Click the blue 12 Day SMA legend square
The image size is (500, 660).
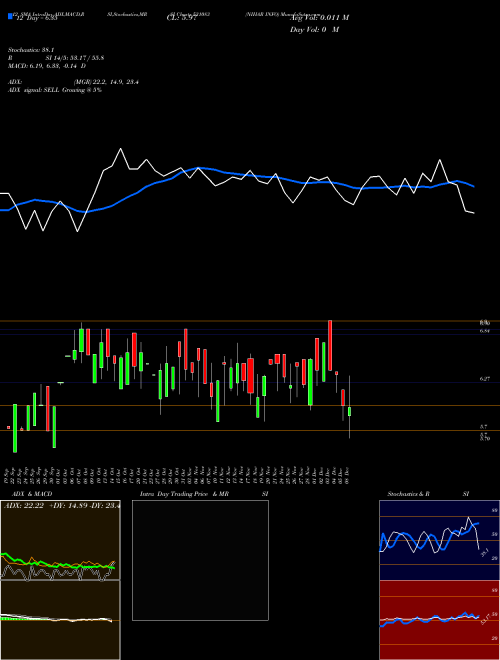11,17
